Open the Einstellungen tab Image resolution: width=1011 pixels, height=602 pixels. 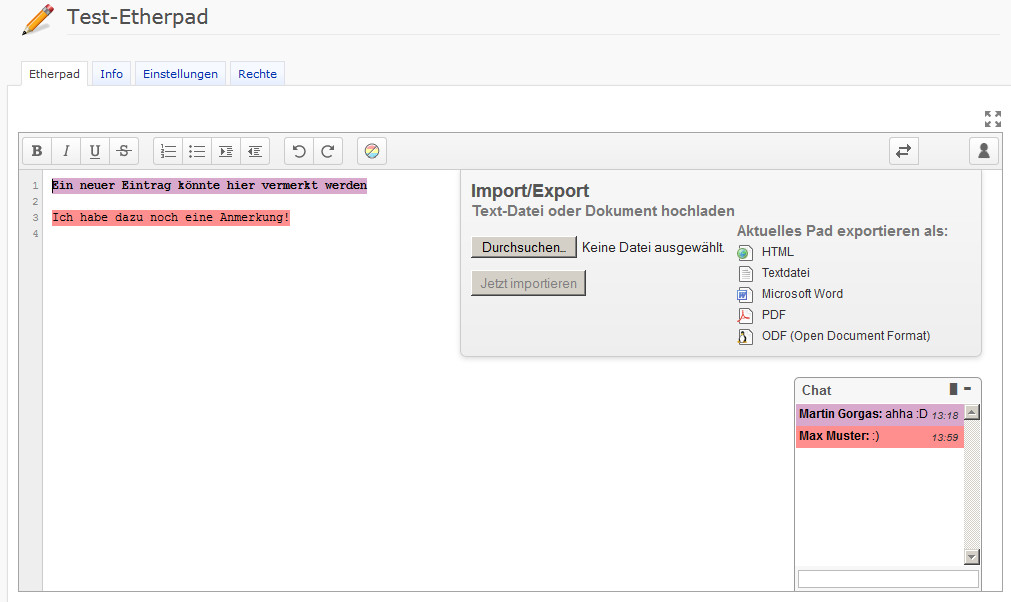tap(180, 74)
